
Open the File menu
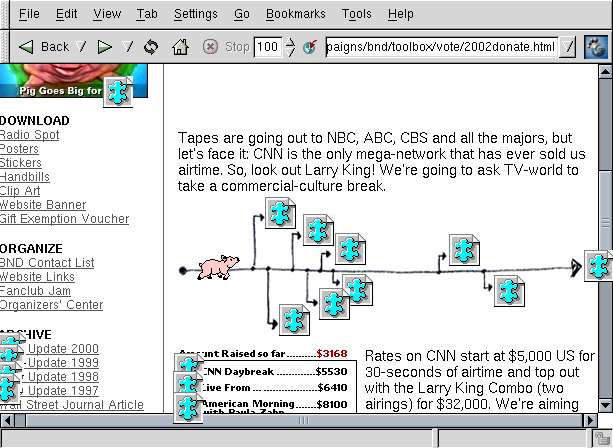(29, 14)
